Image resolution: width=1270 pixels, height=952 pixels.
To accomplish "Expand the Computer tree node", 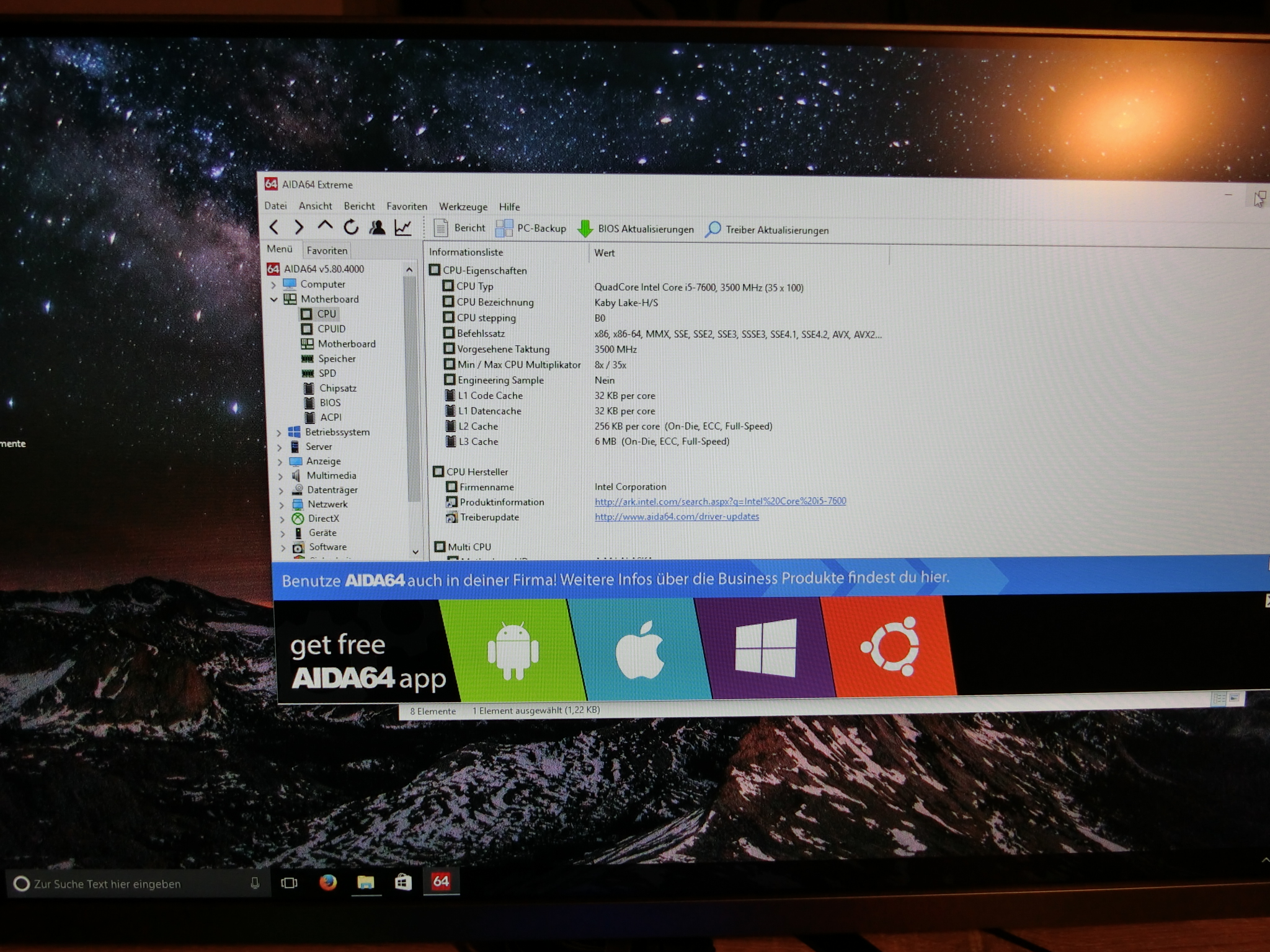I will click(273, 284).
